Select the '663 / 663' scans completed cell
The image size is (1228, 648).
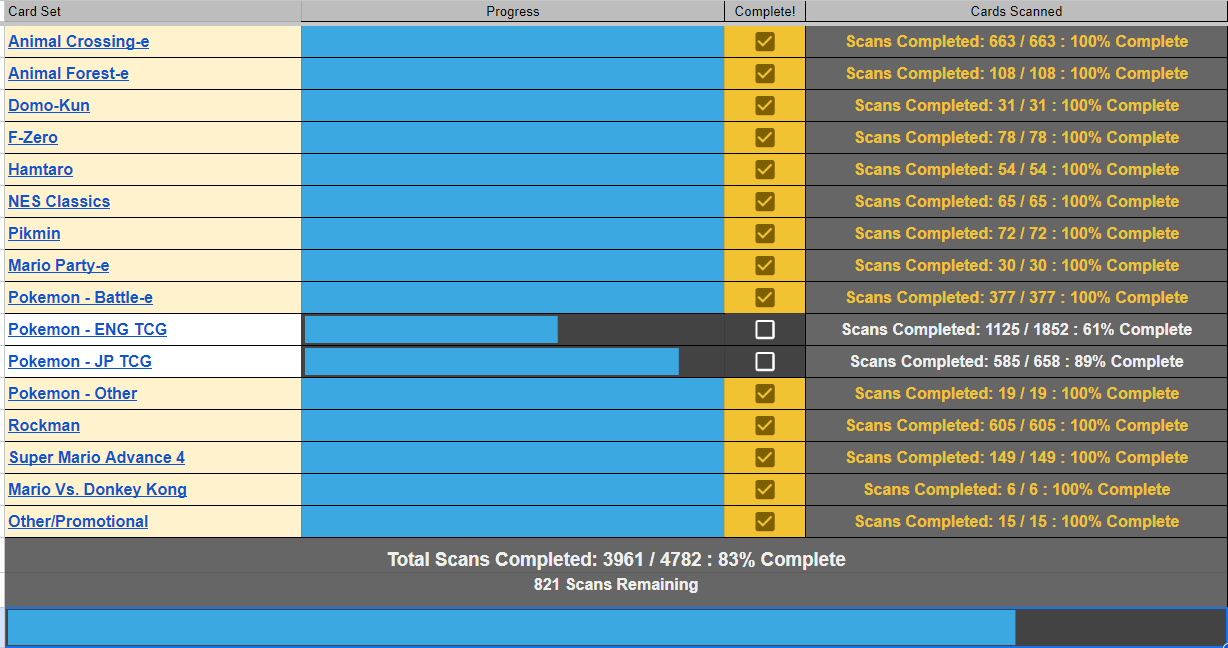(1016, 41)
